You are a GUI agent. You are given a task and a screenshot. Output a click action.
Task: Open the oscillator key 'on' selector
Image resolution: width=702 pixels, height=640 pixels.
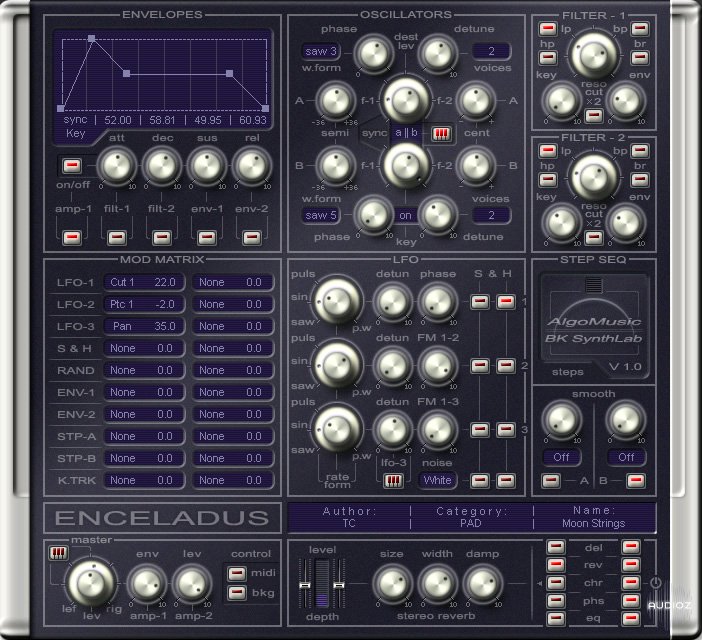(405, 216)
